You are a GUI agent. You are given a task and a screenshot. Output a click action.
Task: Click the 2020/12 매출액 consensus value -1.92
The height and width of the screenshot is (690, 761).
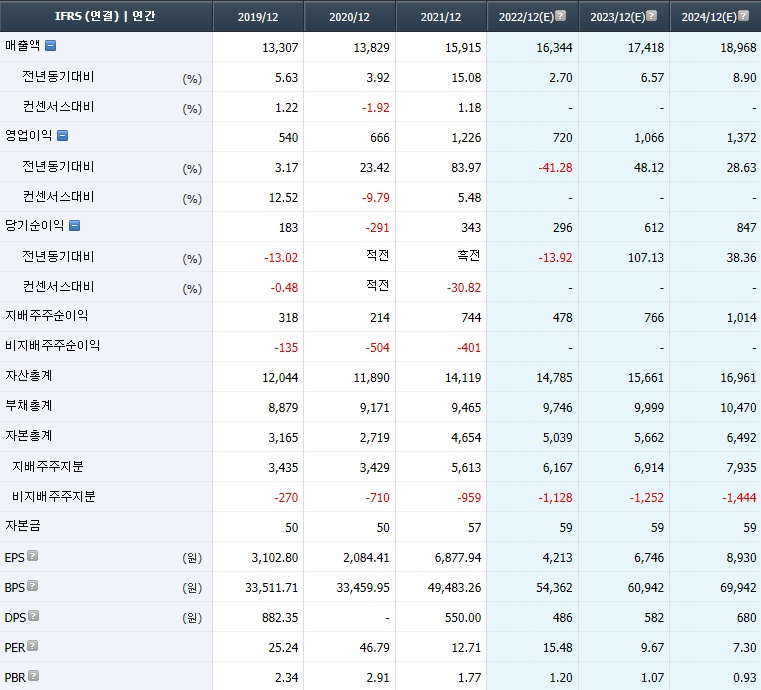376,108
